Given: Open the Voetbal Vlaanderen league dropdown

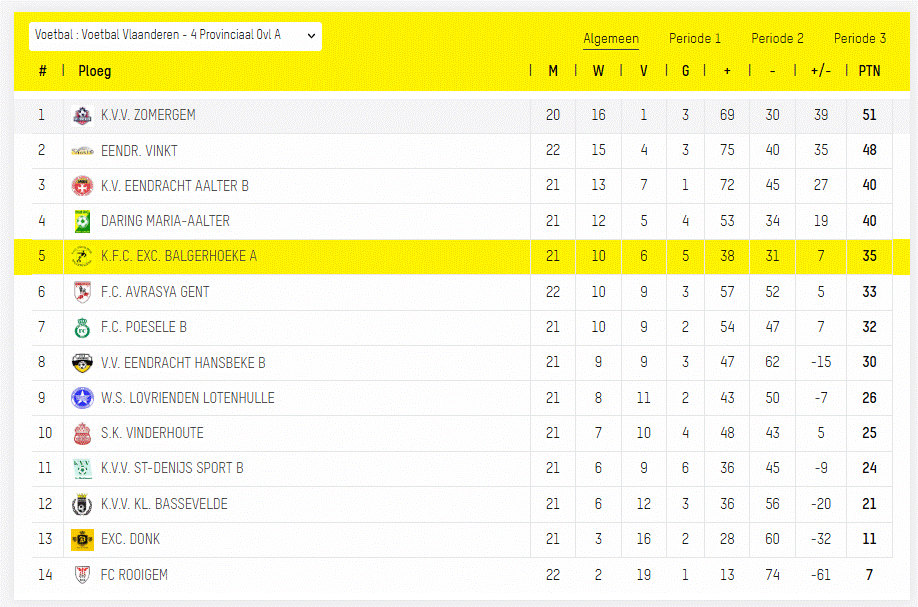Looking at the screenshot, I should pos(175,35).
